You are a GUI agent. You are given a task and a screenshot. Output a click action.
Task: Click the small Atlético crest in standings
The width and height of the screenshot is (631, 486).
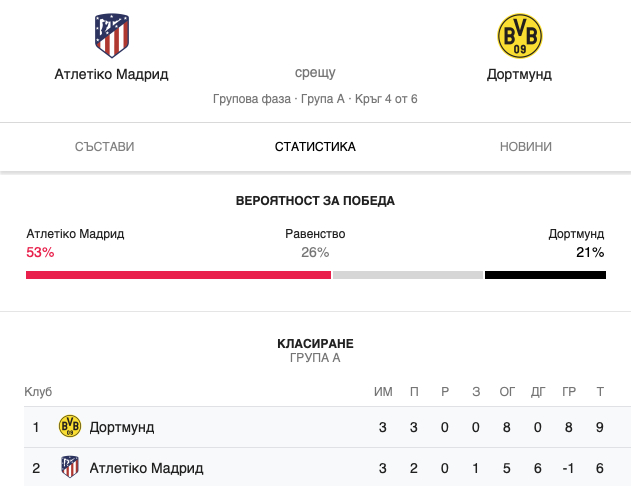[70, 467]
